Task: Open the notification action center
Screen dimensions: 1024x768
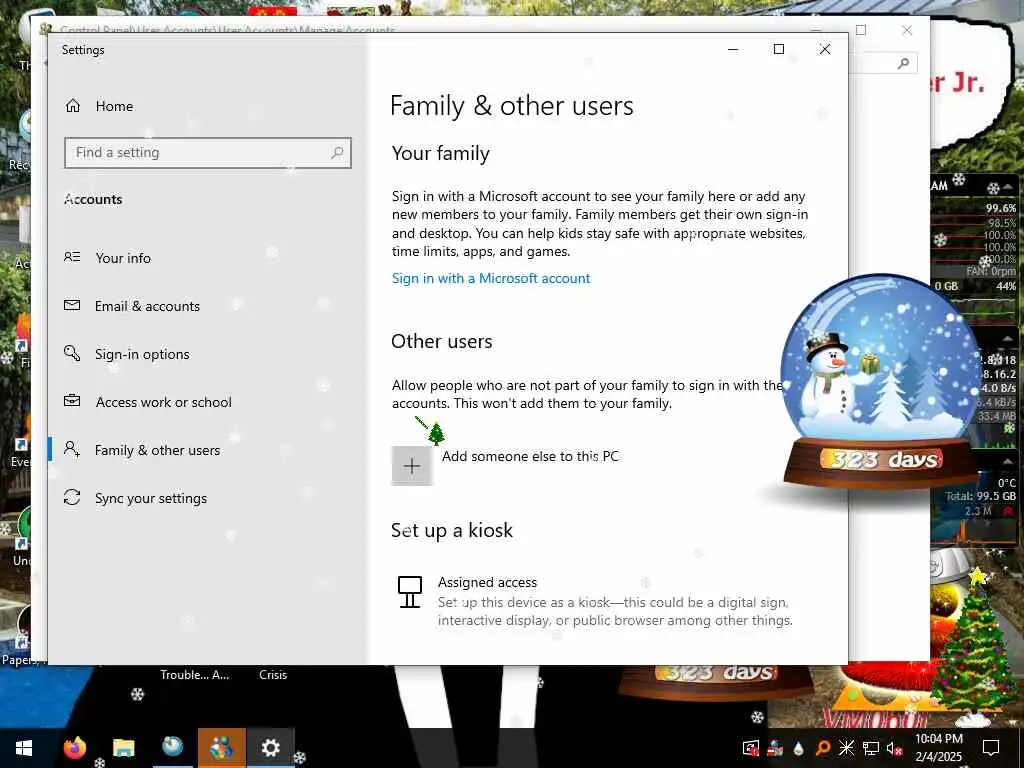Action: pyautogui.click(x=991, y=748)
